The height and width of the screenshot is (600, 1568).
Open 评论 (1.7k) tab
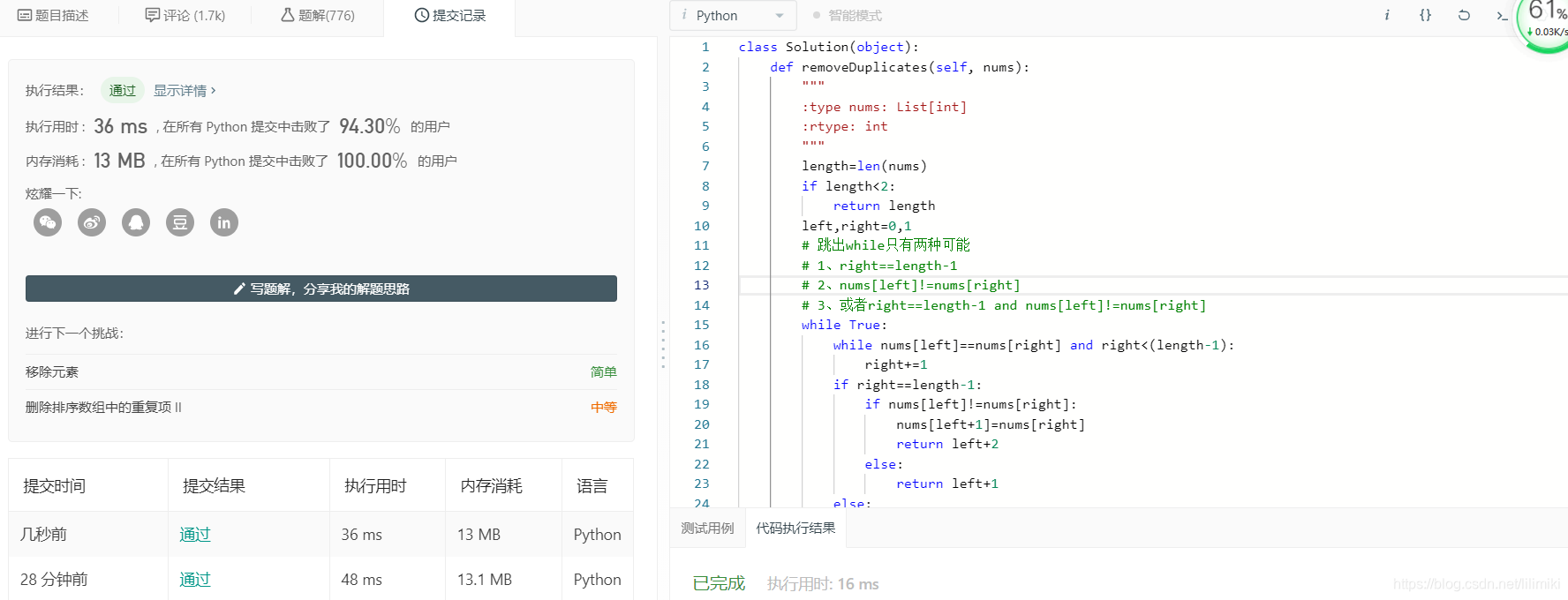coord(185,15)
